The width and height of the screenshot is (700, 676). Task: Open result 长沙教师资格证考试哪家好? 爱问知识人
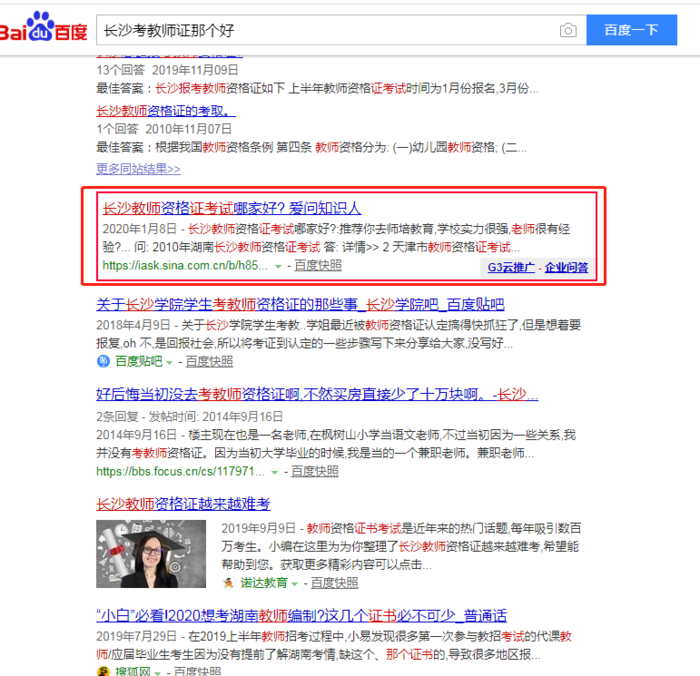[x=232, y=208]
